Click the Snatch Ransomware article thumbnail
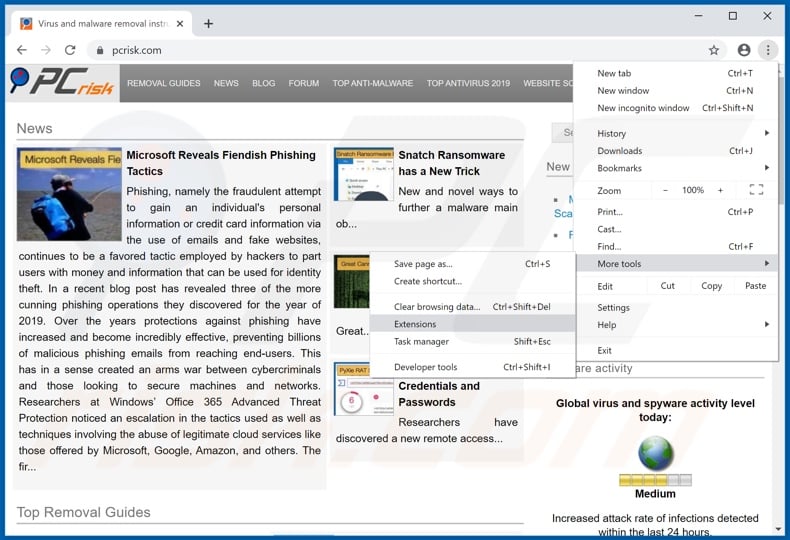790x540 pixels. coord(363,174)
